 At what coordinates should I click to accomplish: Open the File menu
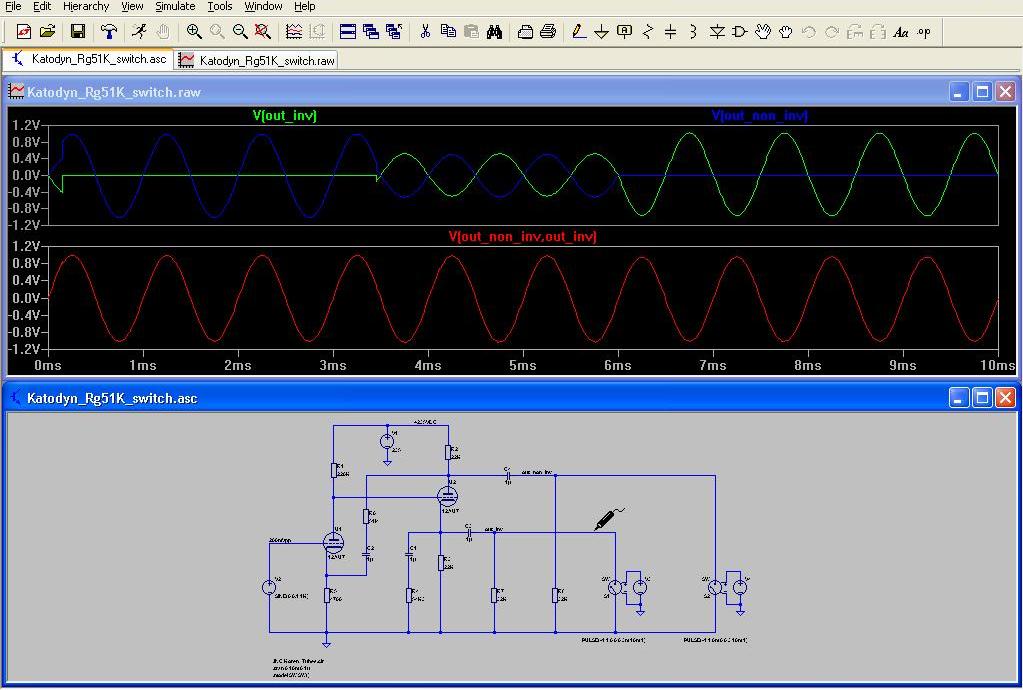point(13,7)
